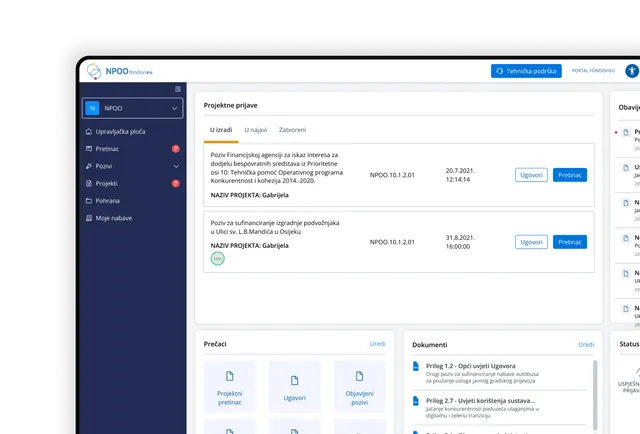This screenshot has height=434, width=640.
Task: Click the NPOO fondovi.eu logo
Action: click(119, 71)
